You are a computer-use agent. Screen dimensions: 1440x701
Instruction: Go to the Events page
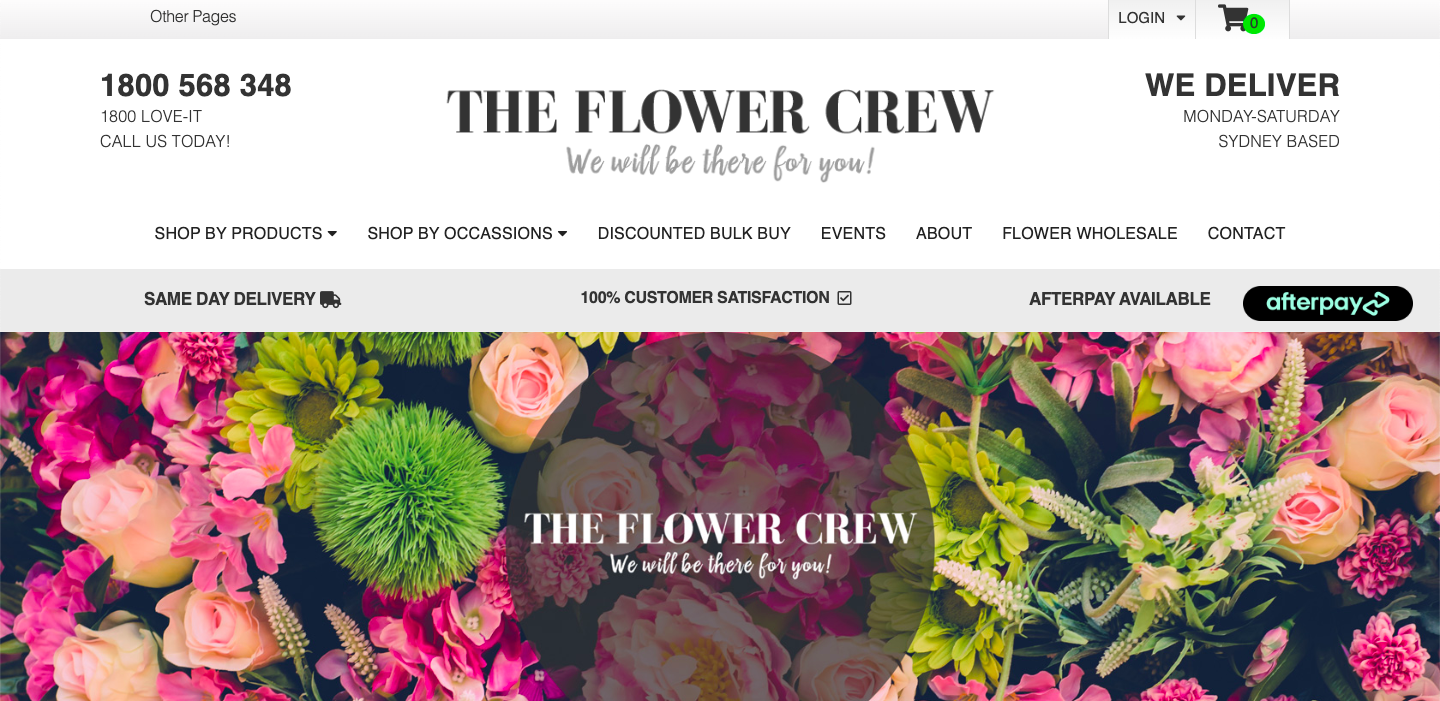(853, 233)
